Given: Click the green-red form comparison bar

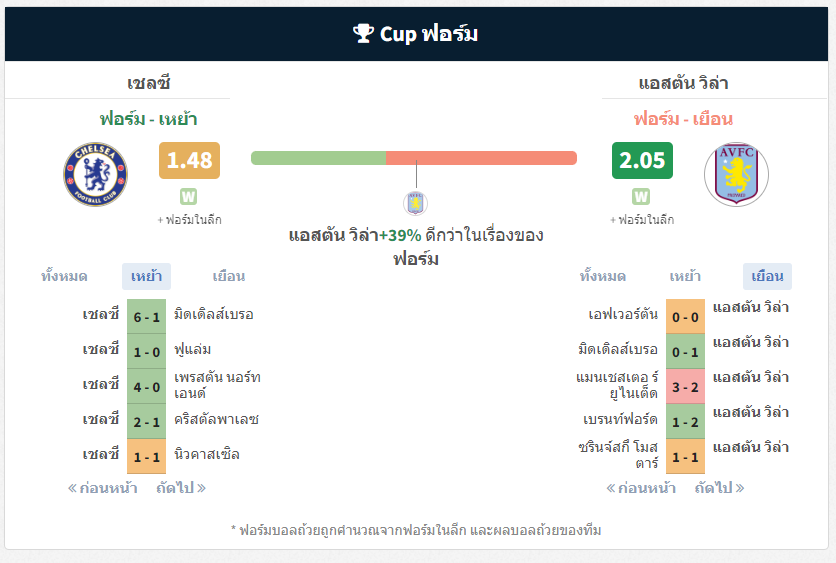Looking at the screenshot, I should tap(414, 158).
